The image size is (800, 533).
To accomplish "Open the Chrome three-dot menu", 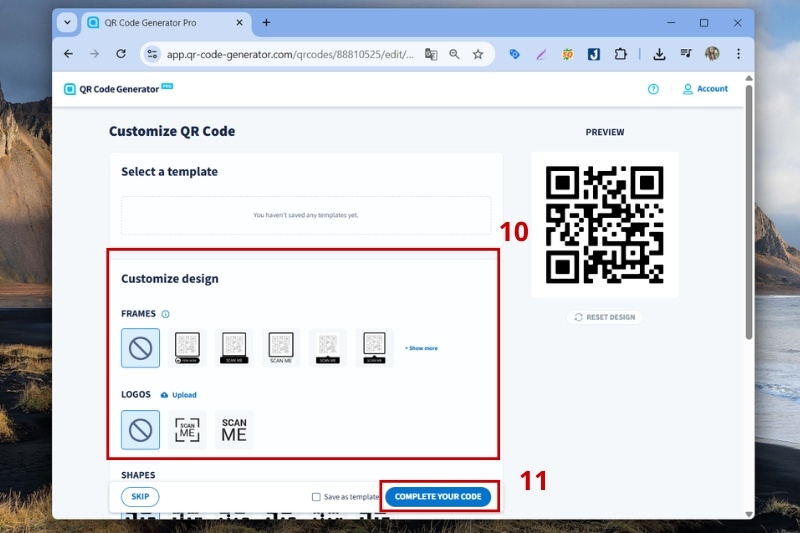I will coord(738,54).
